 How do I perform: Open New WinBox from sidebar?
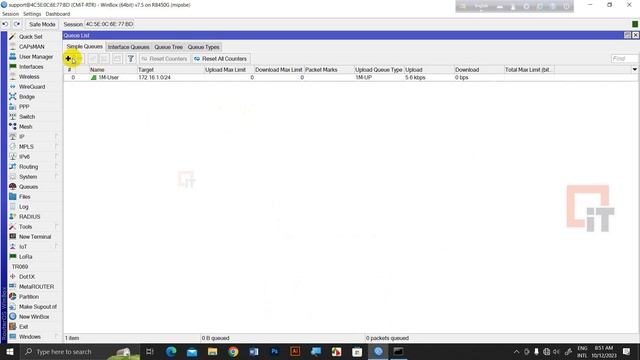point(34,316)
